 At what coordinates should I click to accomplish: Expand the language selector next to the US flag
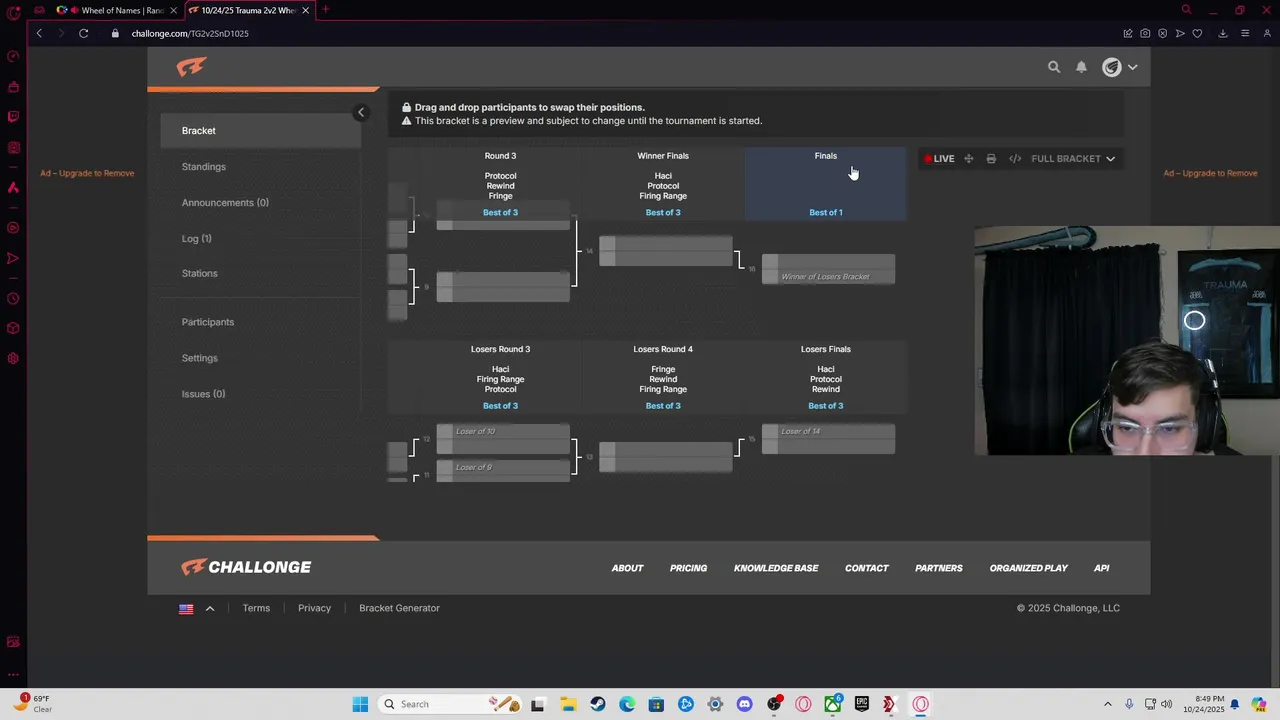[210, 608]
